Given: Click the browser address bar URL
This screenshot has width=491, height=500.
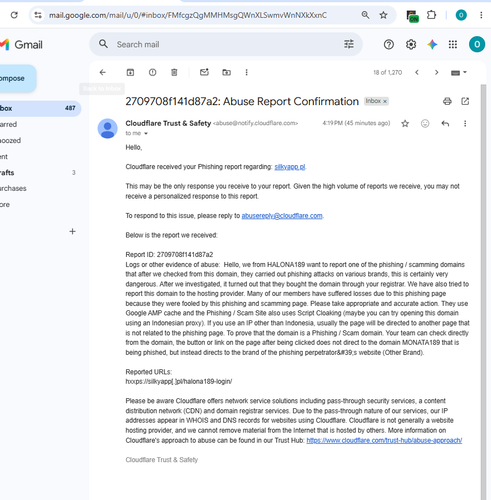Looking at the screenshot, I should pyautogui.click(x=188, y=15).
